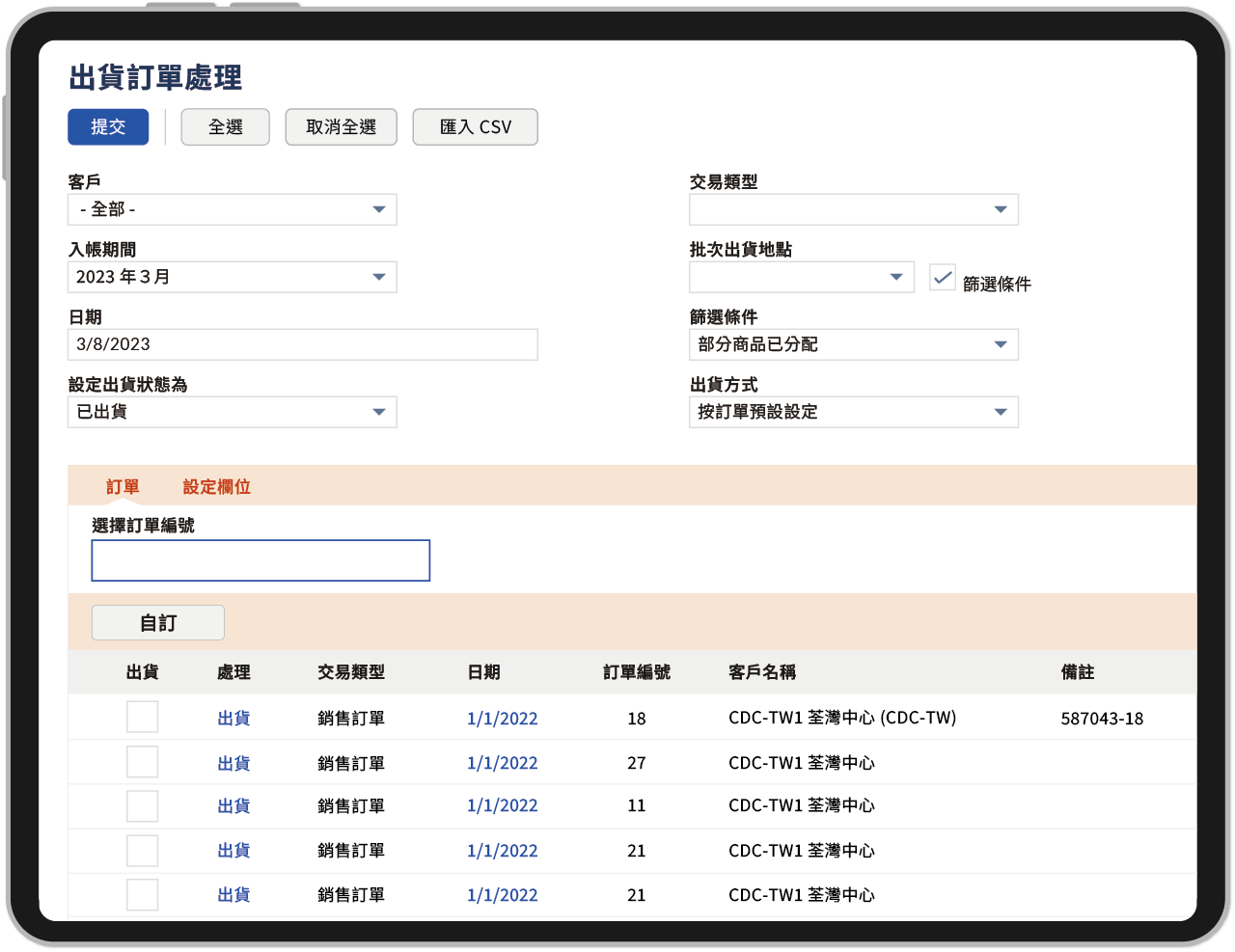Click the 匯入 CSV button
The height and width of the screenshot is (952, 1235).
click(x=475, y=126)
